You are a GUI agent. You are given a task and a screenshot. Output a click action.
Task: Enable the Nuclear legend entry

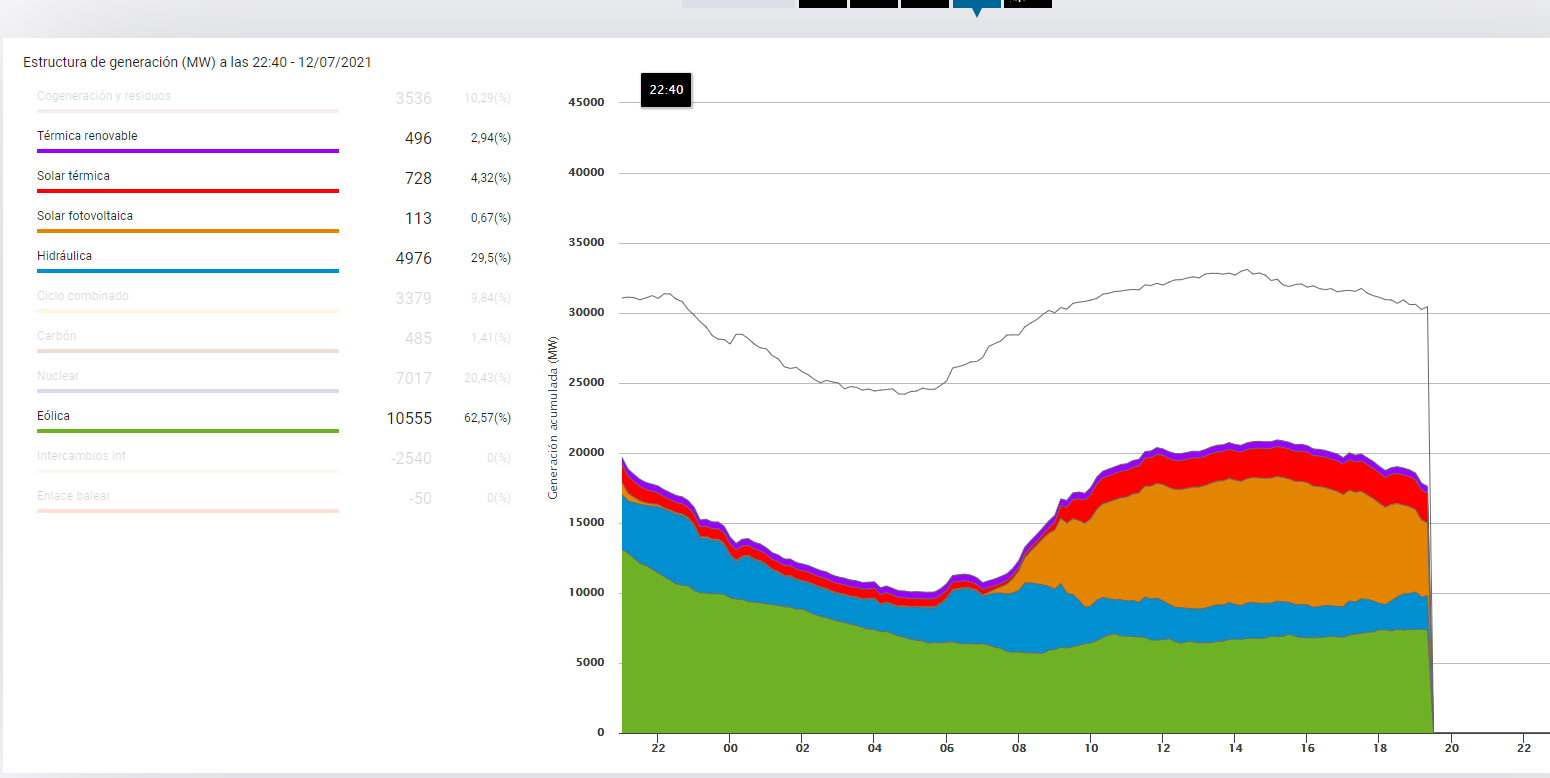[58, 376]
